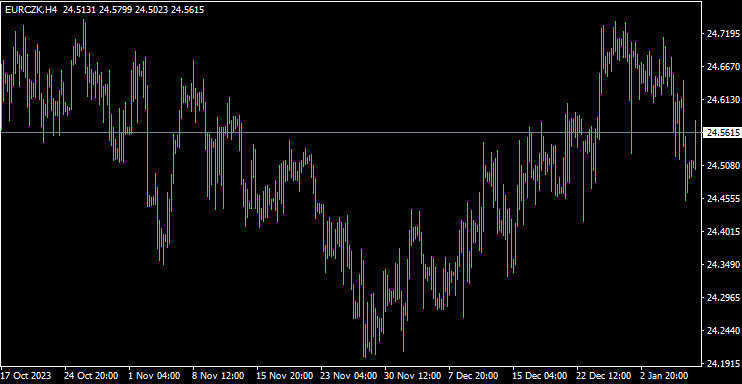Select the 8 Nov 12:00 time marker
742x384 pixels.
(x=218, y=376)
